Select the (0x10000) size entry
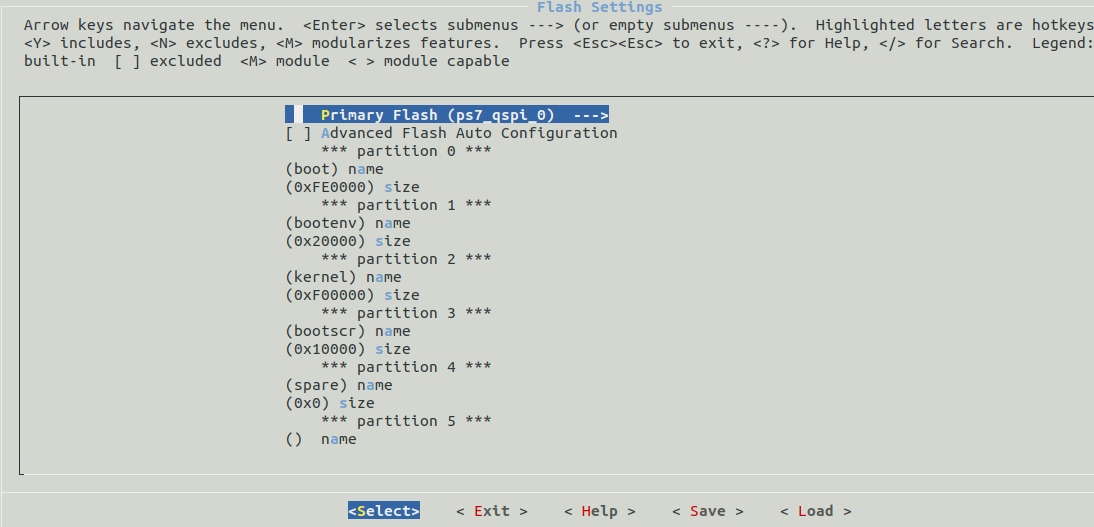1094x527 pixels. click(x=347, y=349)
